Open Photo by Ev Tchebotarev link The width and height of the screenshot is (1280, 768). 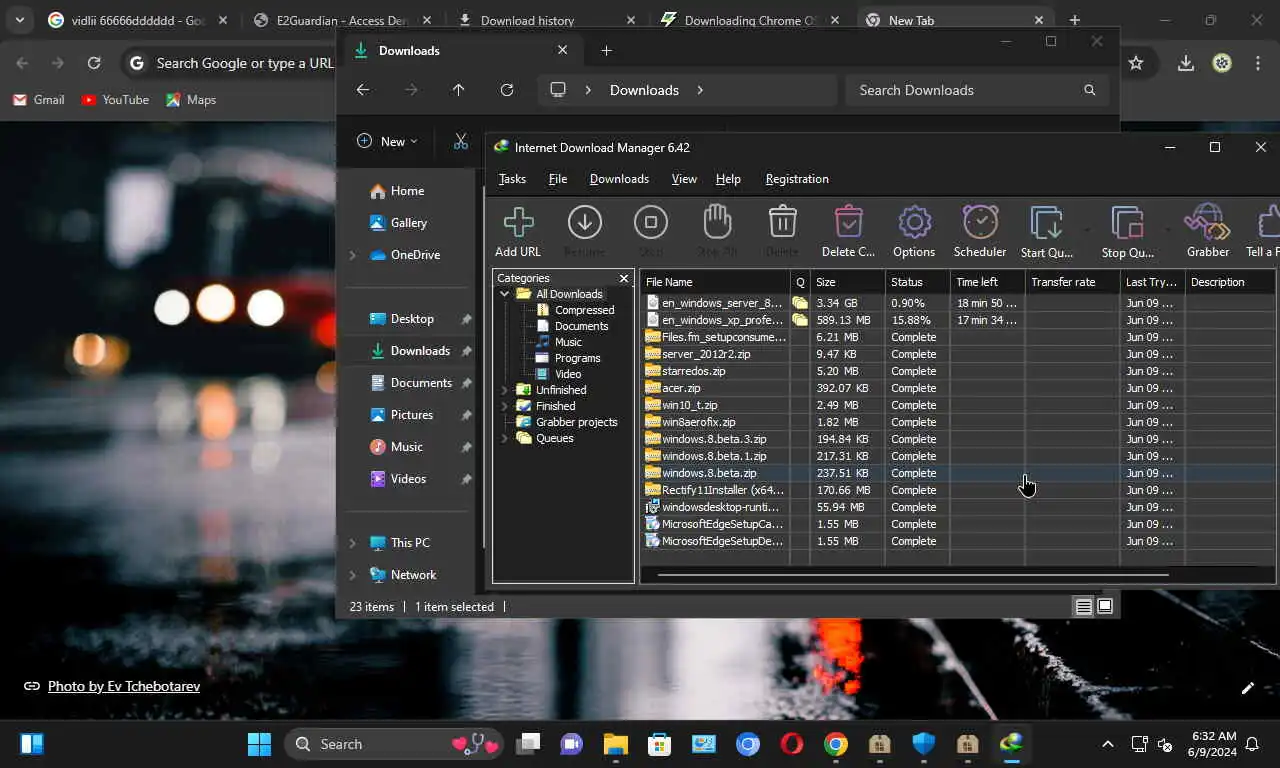click(x=124, y=686)
